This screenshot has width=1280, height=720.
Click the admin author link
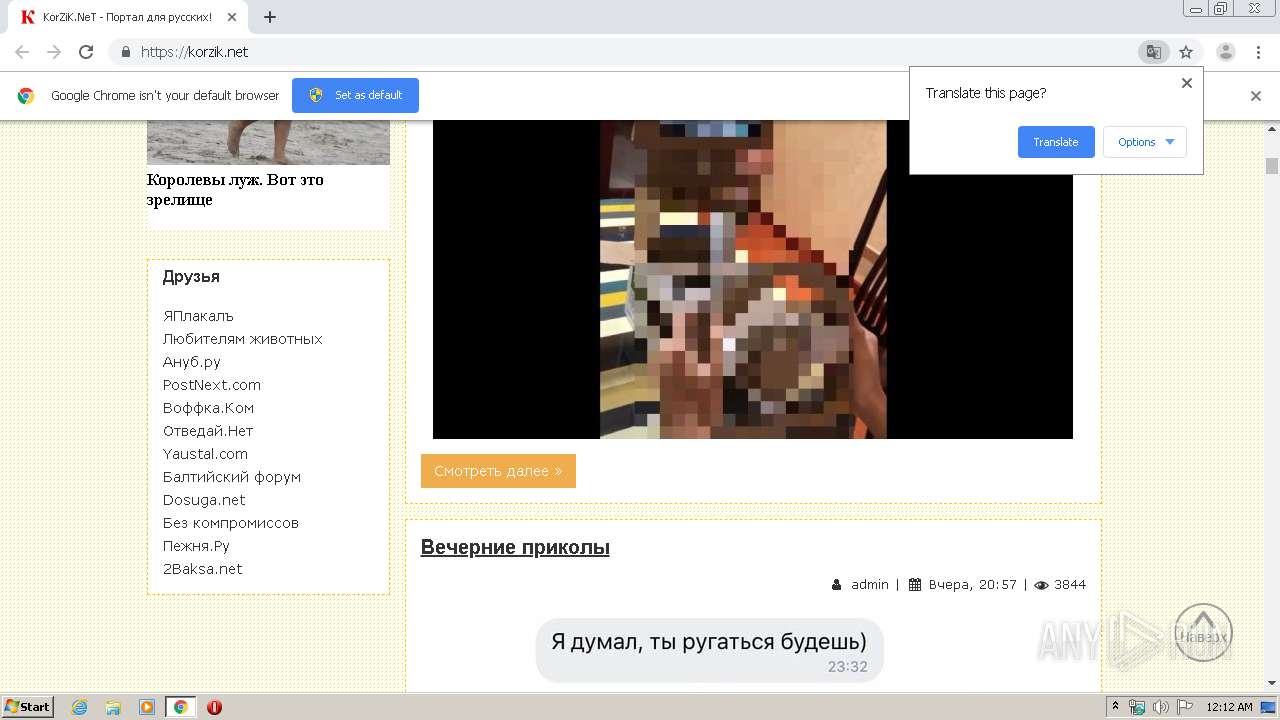point(870,585)
